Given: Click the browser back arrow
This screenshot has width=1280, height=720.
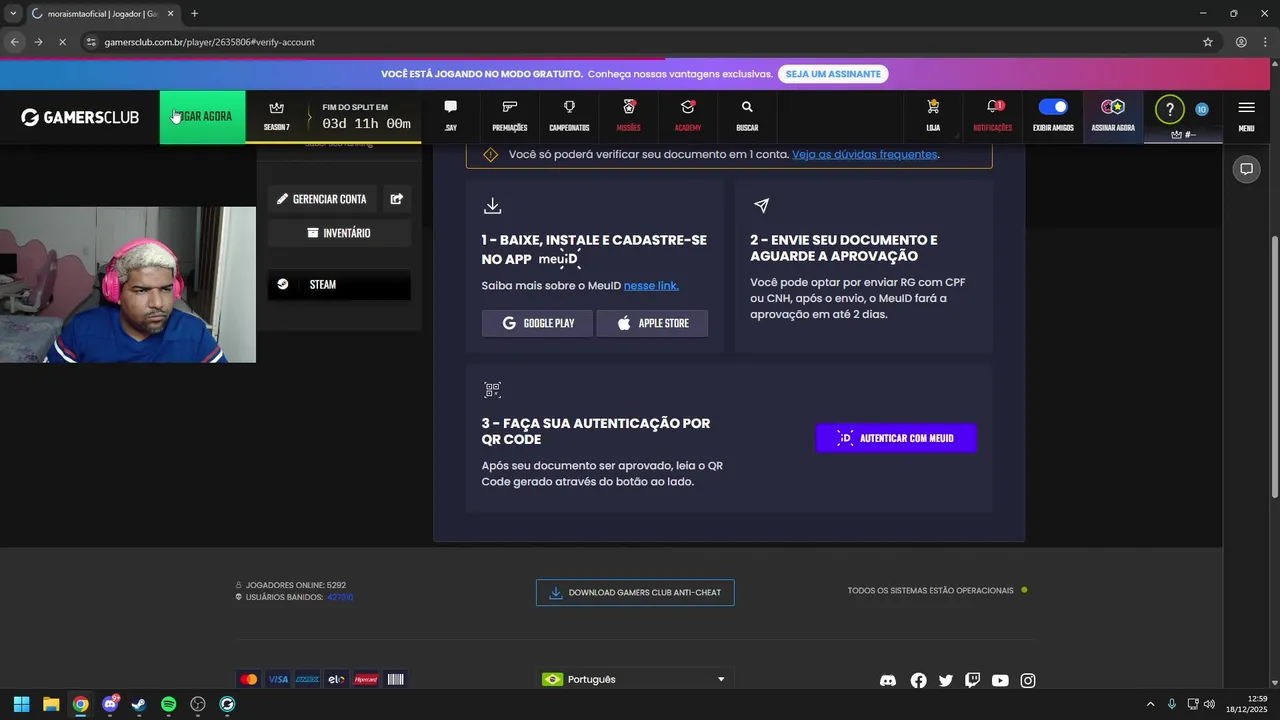Looking at the screenshot, I should [x=14, y=42].
